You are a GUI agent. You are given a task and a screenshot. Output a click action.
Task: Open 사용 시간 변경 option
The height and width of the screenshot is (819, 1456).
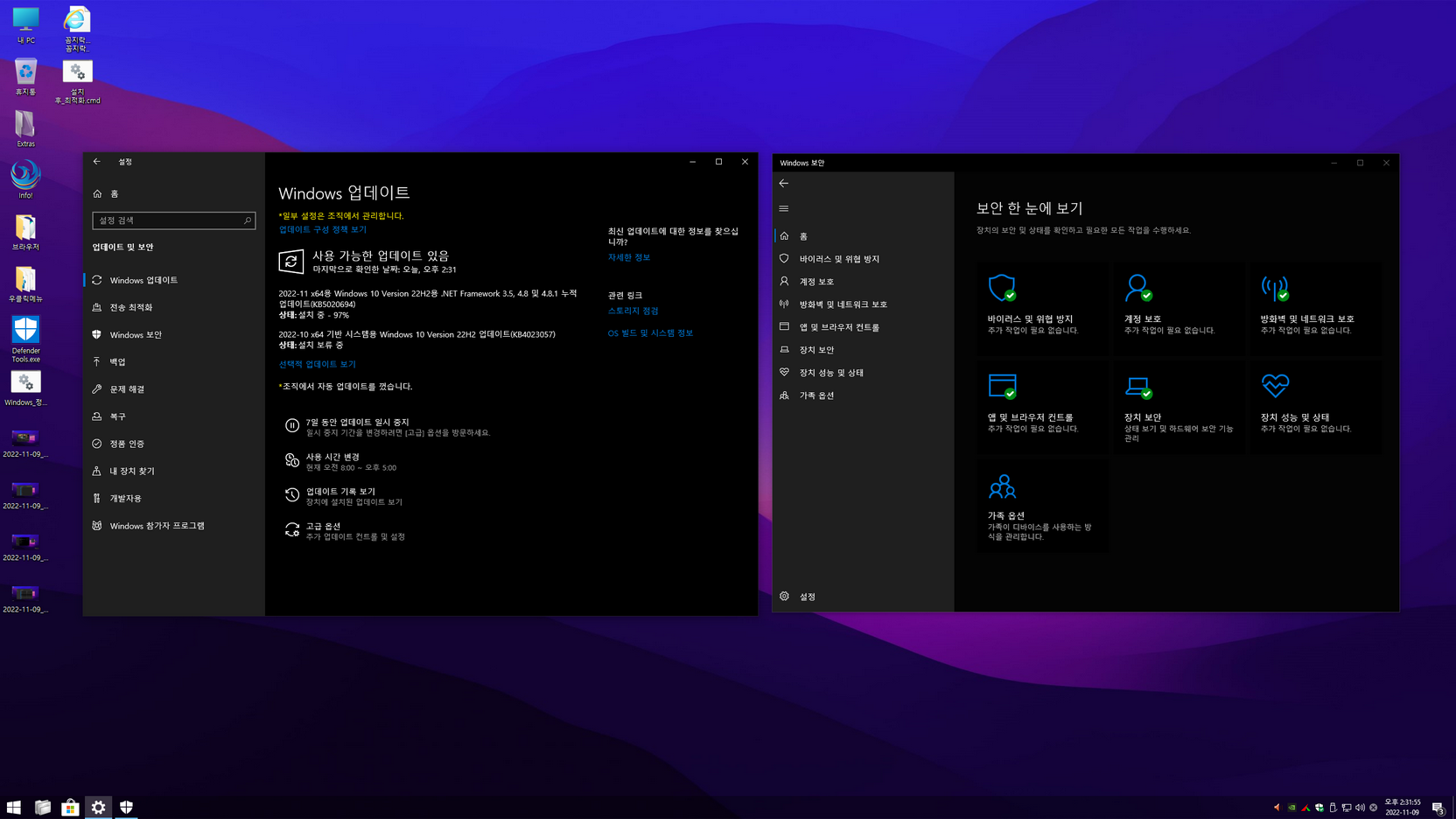pos(341,461)
